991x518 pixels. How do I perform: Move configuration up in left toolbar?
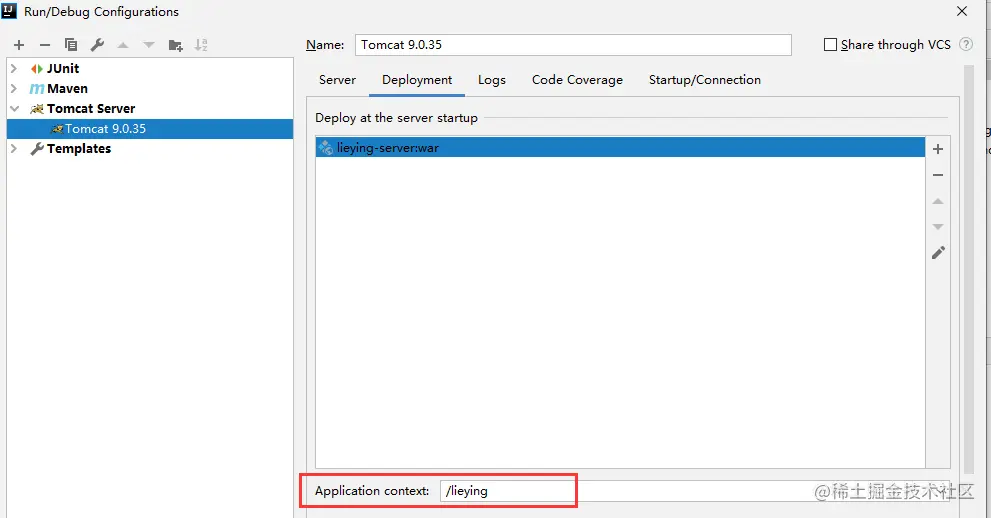point(123,45)
